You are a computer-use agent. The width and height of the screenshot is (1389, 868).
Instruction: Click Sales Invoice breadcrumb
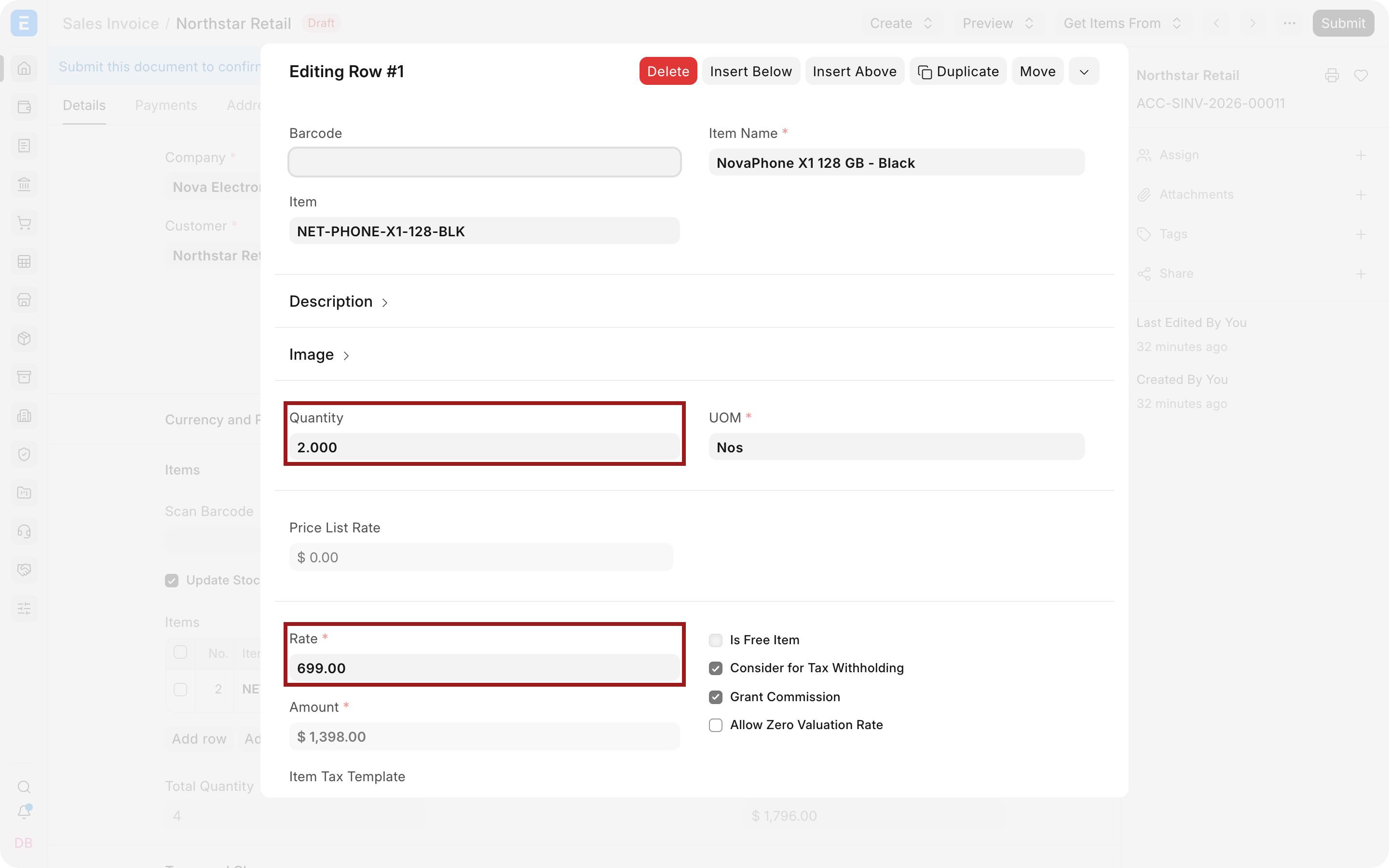click(110, 23)
